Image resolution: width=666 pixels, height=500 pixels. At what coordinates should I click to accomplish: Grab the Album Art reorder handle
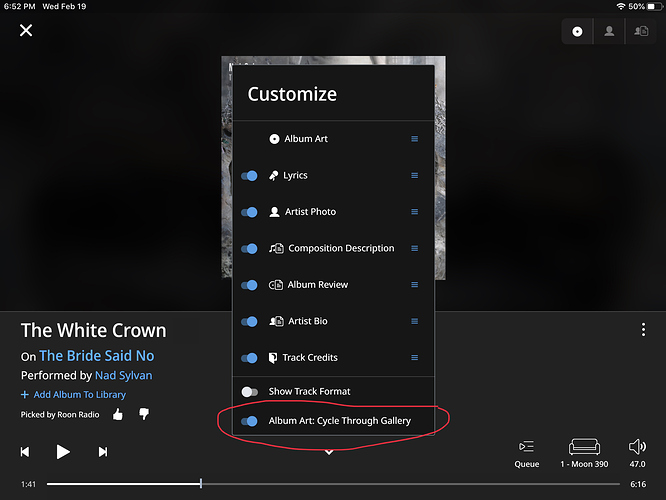point(415,139)
